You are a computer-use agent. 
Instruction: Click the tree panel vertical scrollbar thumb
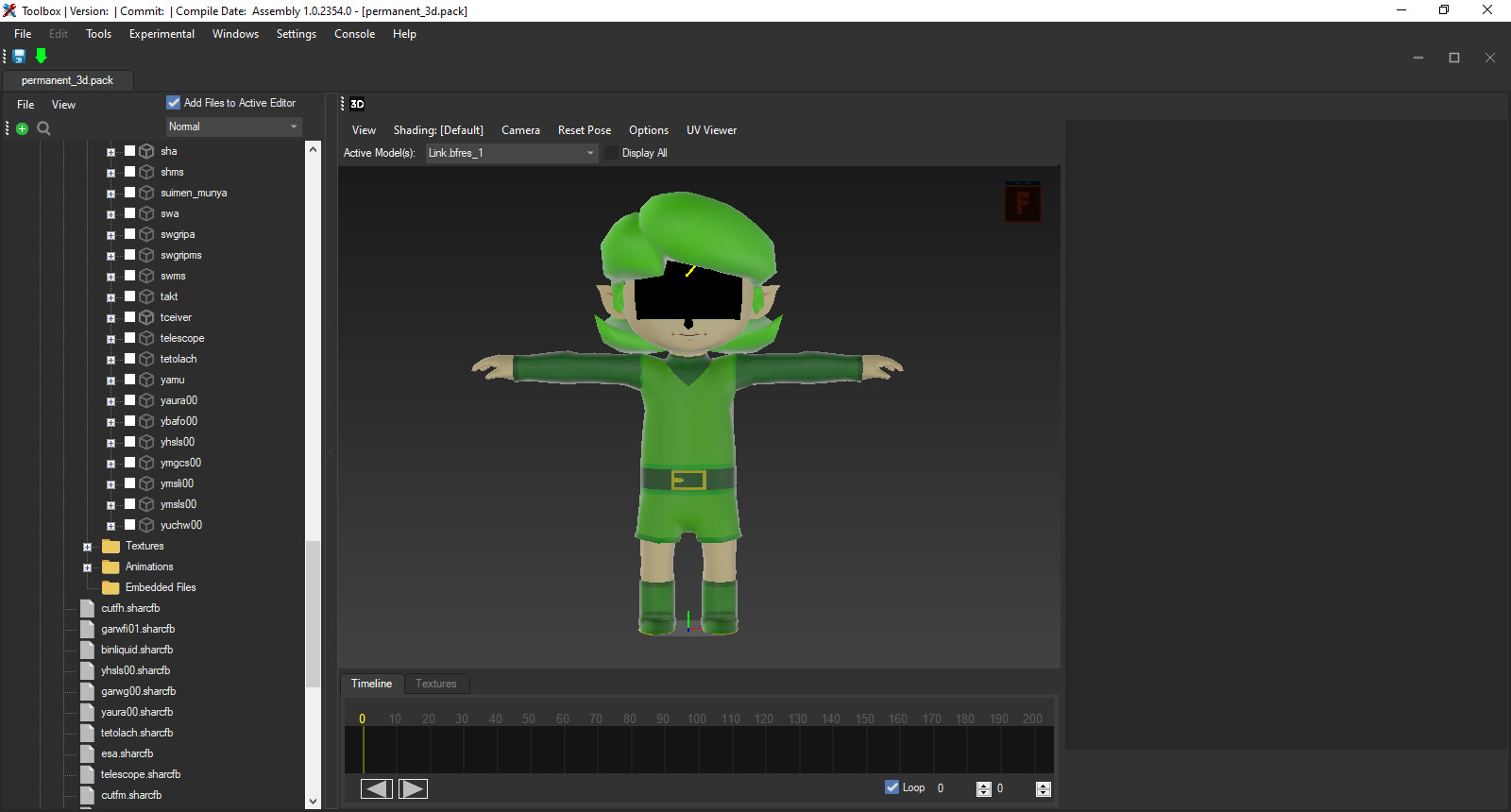coord(314,613)
